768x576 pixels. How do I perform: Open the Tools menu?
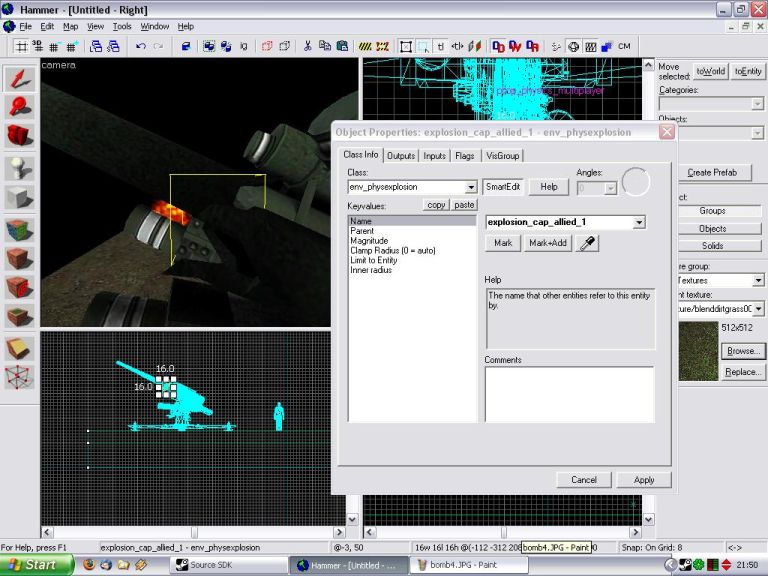tap(122, 26)
